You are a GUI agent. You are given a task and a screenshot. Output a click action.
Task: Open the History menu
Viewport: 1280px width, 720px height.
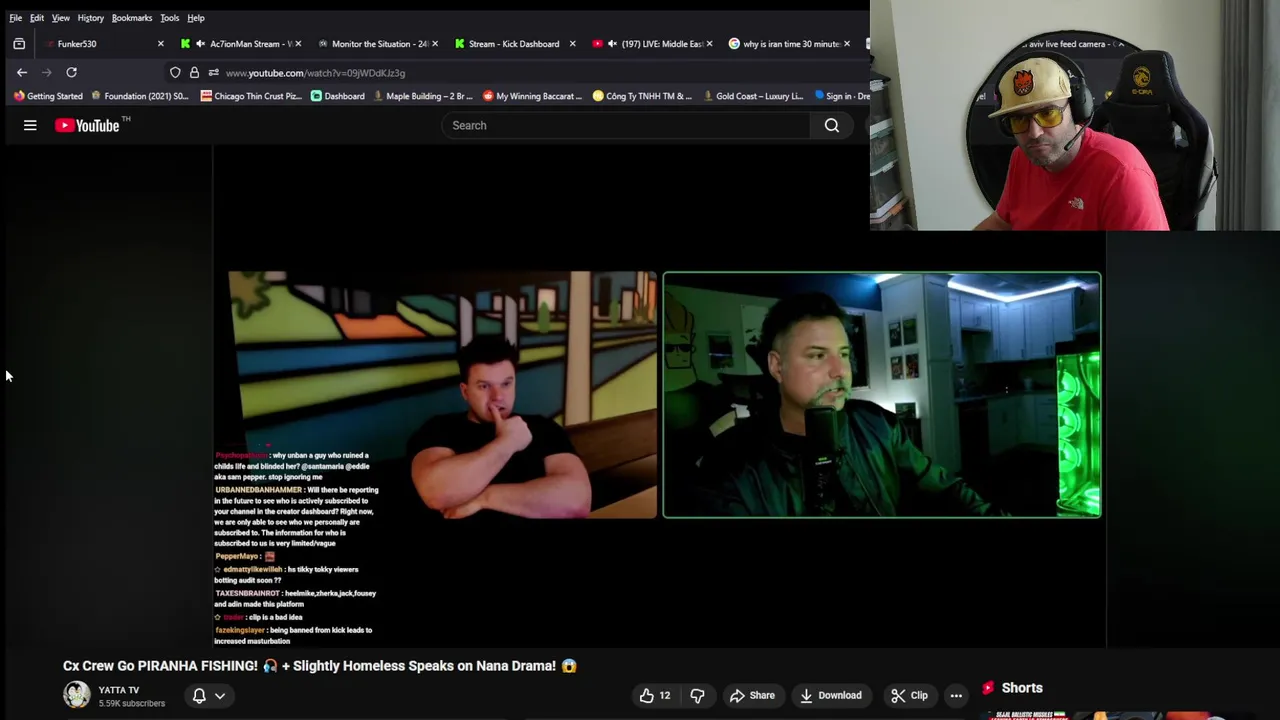(91, 18)
